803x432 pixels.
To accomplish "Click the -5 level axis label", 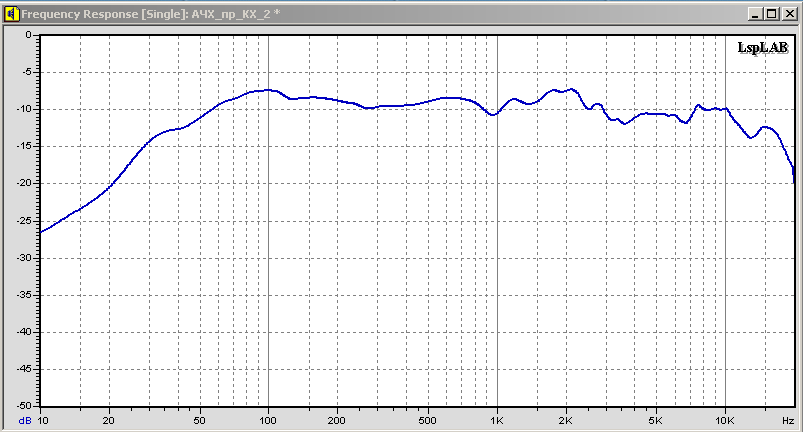I will pos(26,72).
